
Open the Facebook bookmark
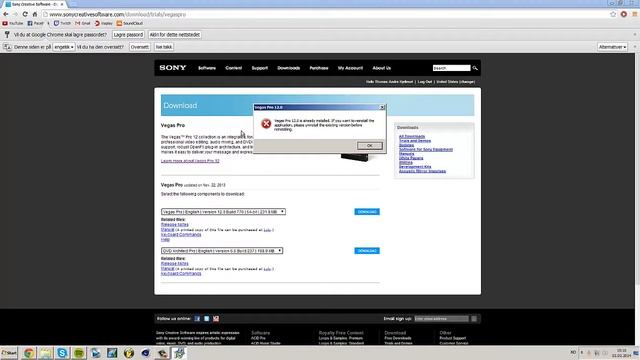[x=36, y=24]
